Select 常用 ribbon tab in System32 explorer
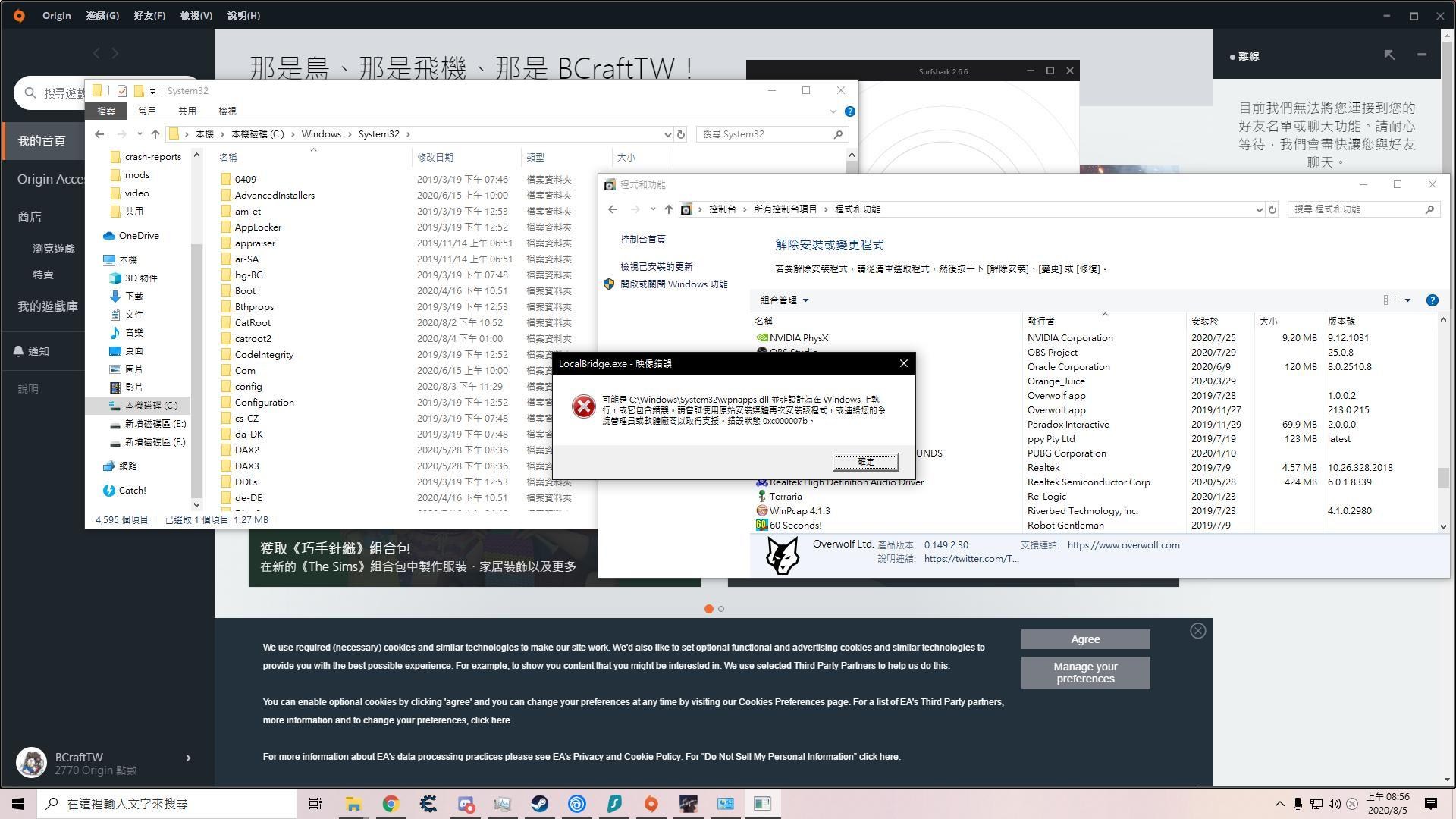Viewport: 1456px width, 819px height. 146,111
